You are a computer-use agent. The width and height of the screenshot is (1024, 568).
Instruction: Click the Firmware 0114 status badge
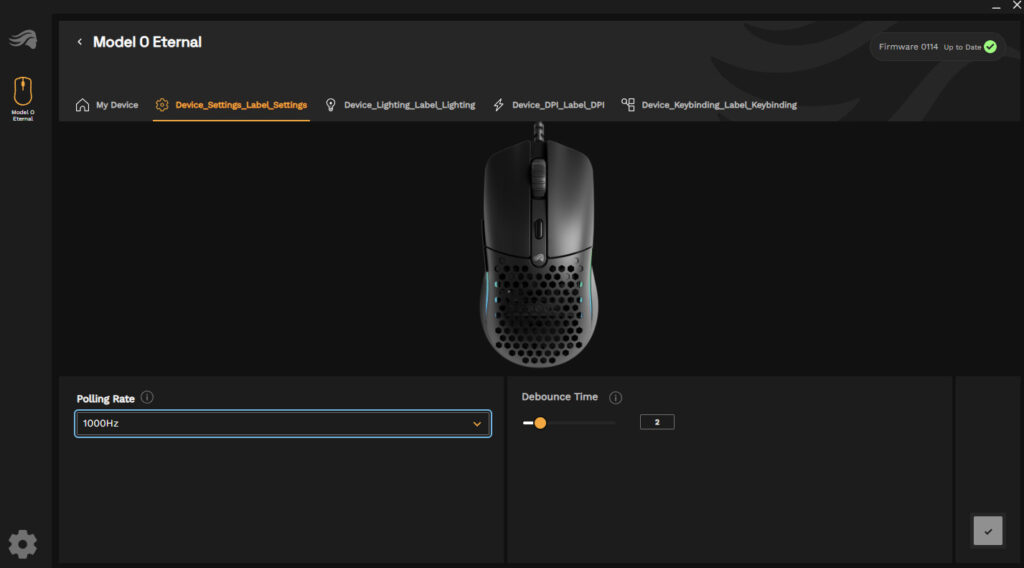point(908,47)
